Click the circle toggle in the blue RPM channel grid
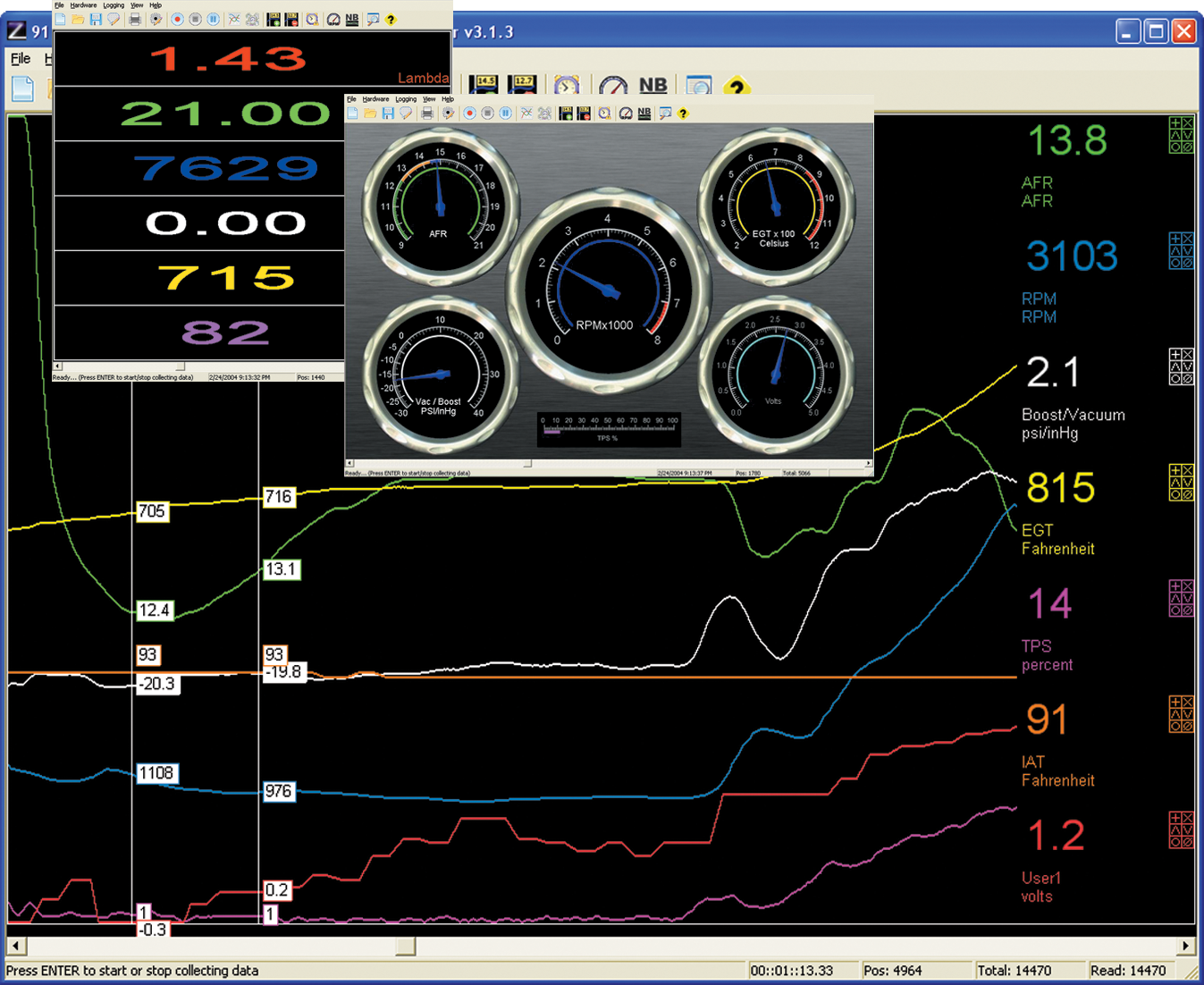This screenshot has width=1204, height=985. point(1175,263)
